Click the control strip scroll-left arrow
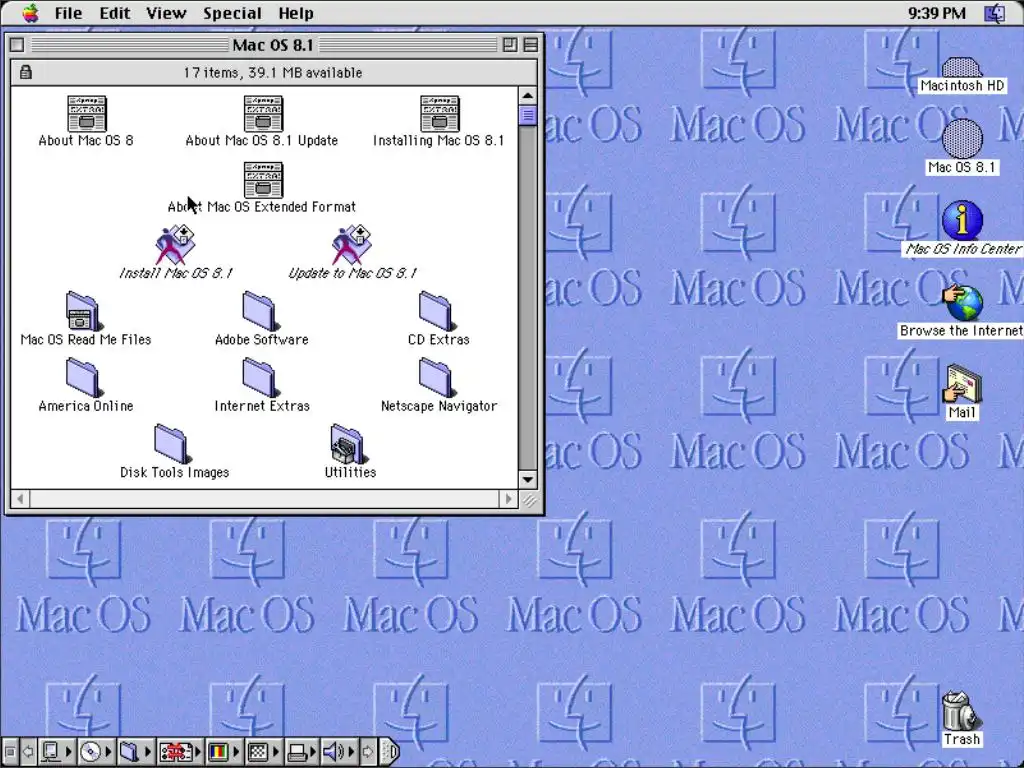1024x768 pixels. (28, 752)
